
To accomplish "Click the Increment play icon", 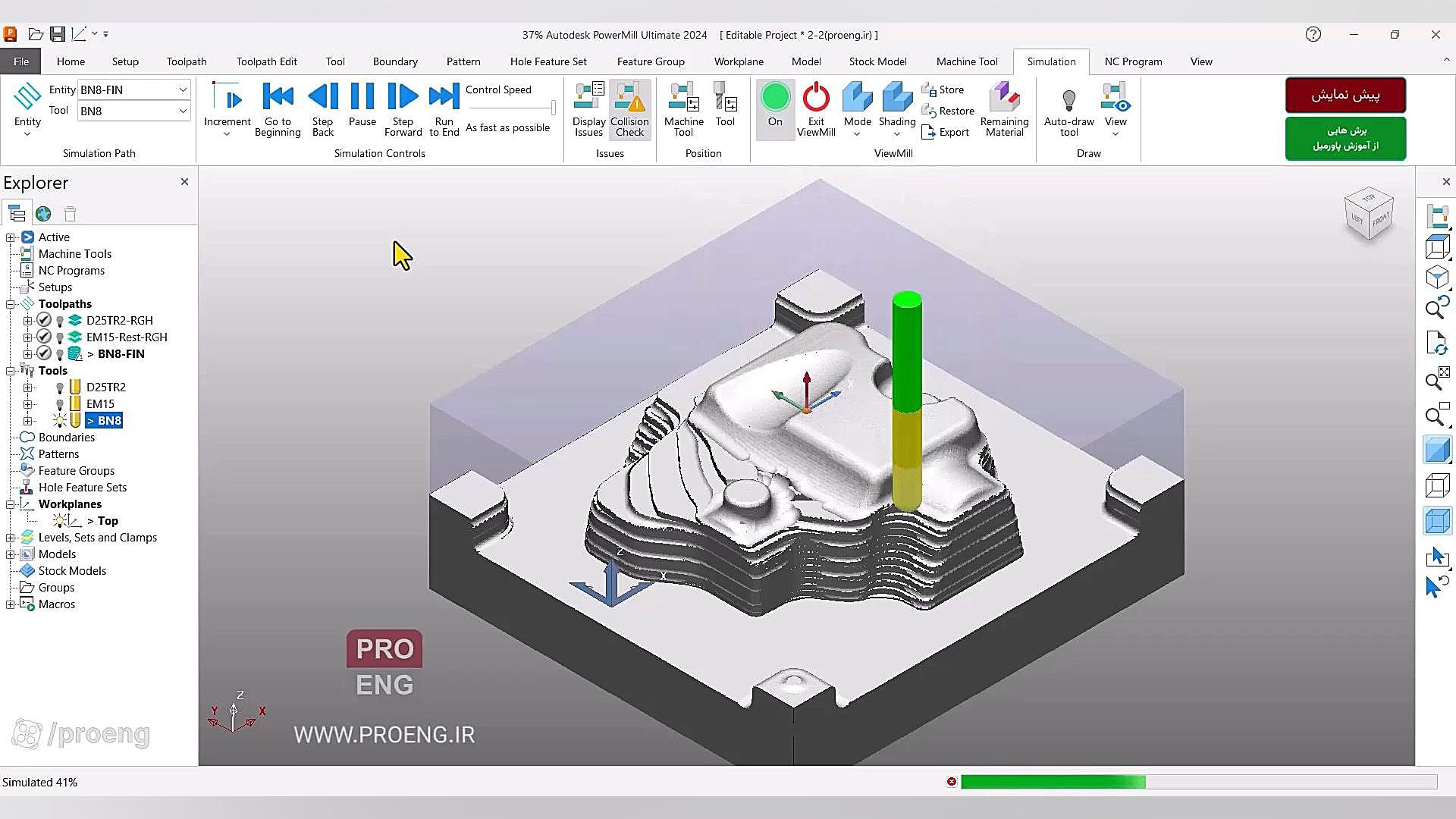I will click(227, 97).
